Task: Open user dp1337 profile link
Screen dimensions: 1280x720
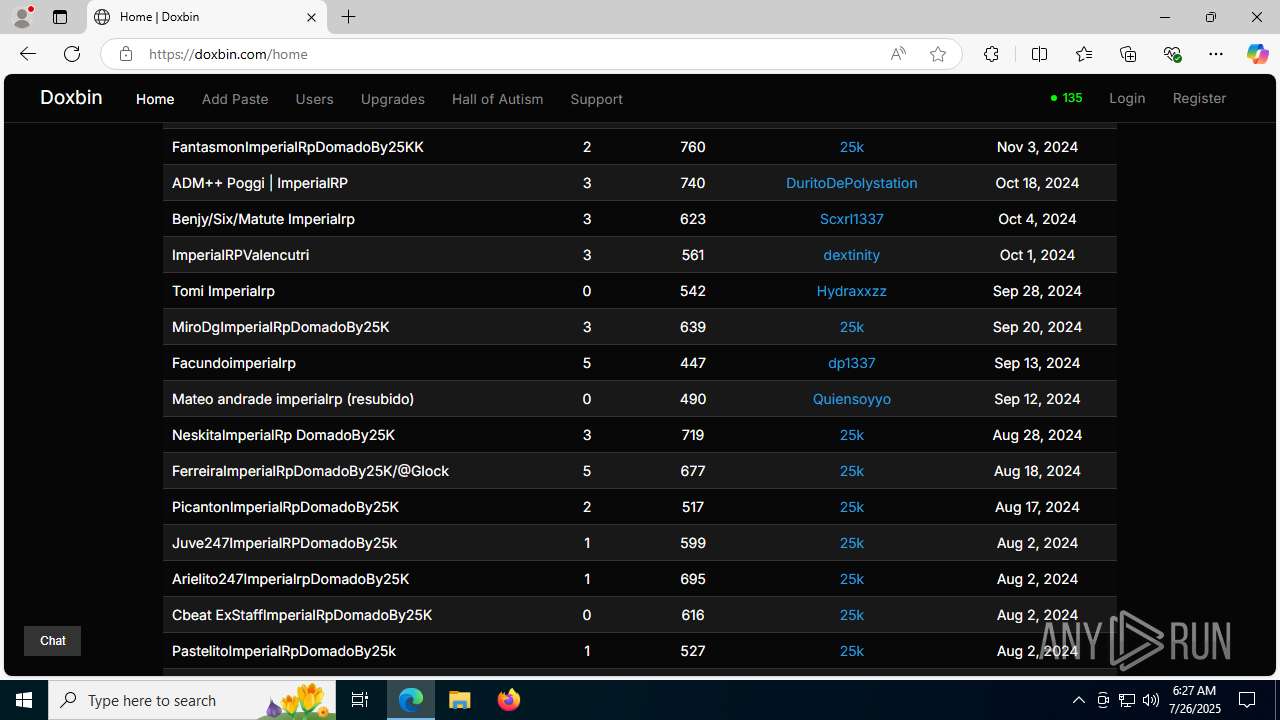Action: coord(851,363)
